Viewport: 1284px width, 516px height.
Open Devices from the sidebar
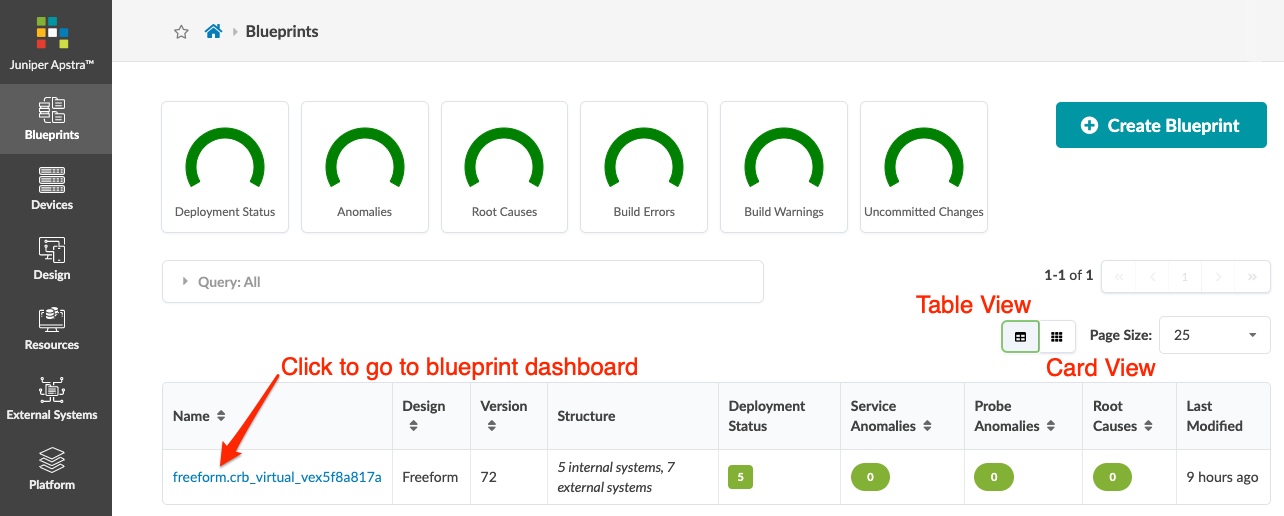tap(52, 189)
